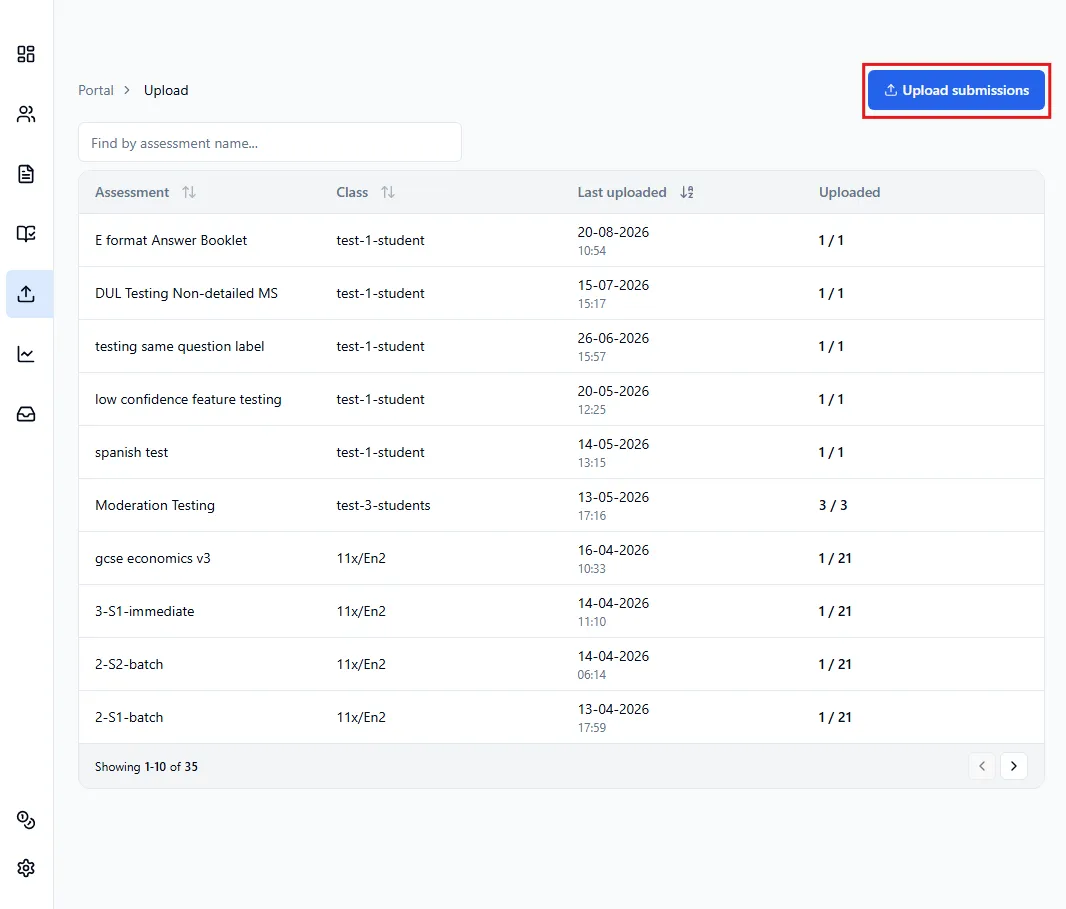
Task: Open the 3-S1-immediate row
Action: pos(561,611)
